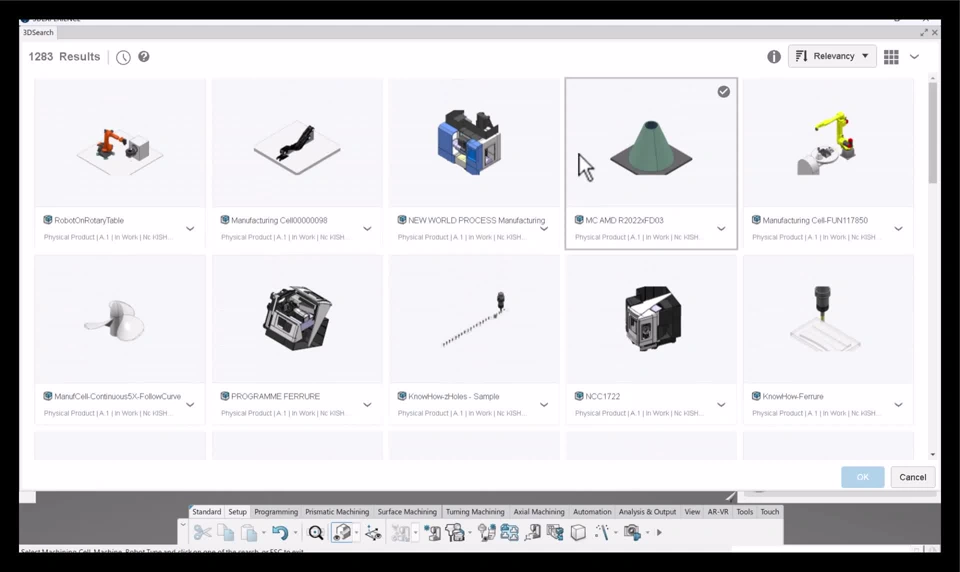The image size is (960, 572).
Task: Click the machining operations tree icon
Action: pos(555,533)
